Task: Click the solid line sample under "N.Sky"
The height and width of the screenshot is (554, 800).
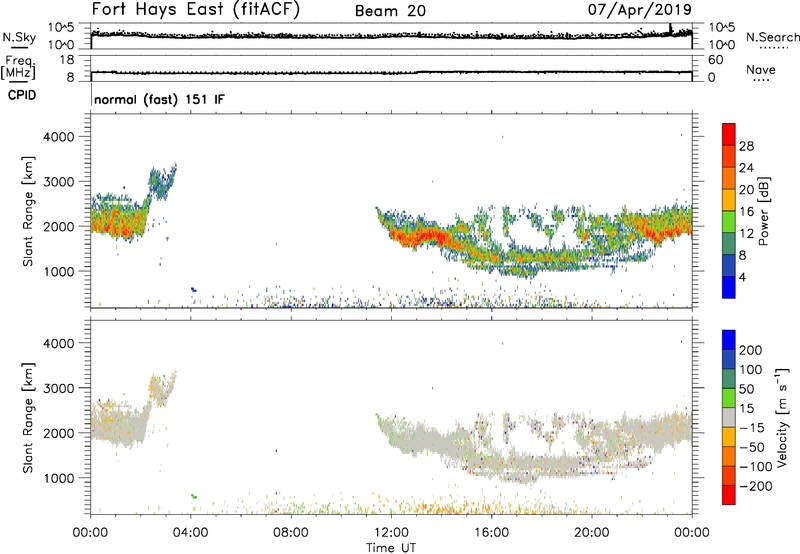Action: (19, 47)
